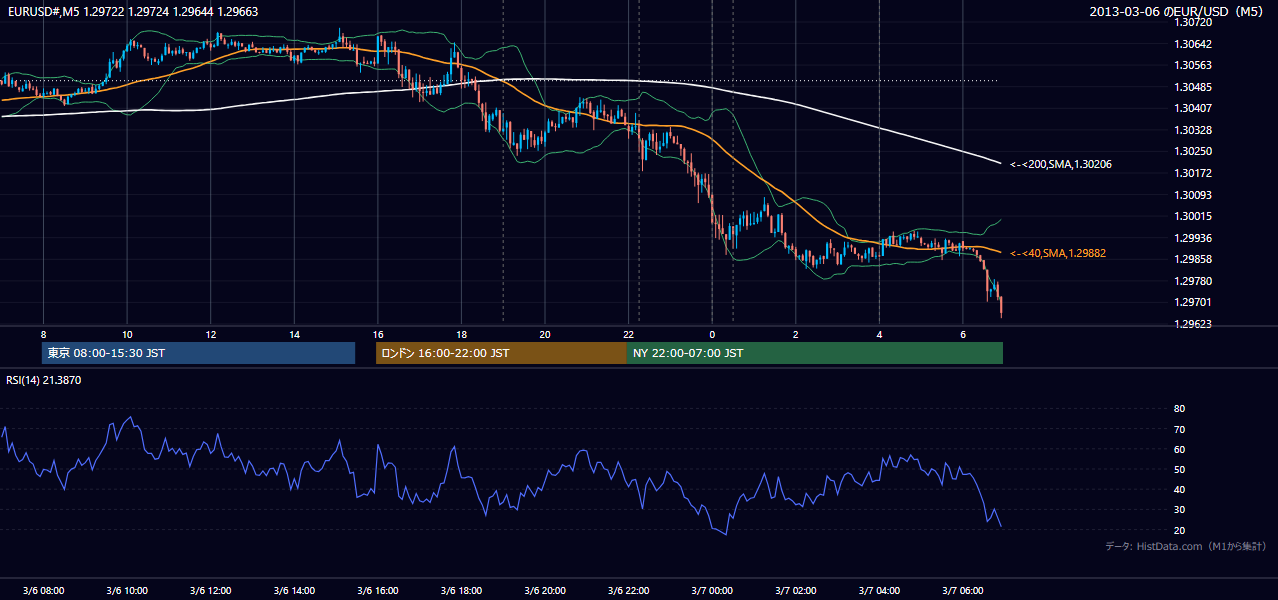
Task: Click hour label 20 under price chart
Action: [x=545, y=334]
